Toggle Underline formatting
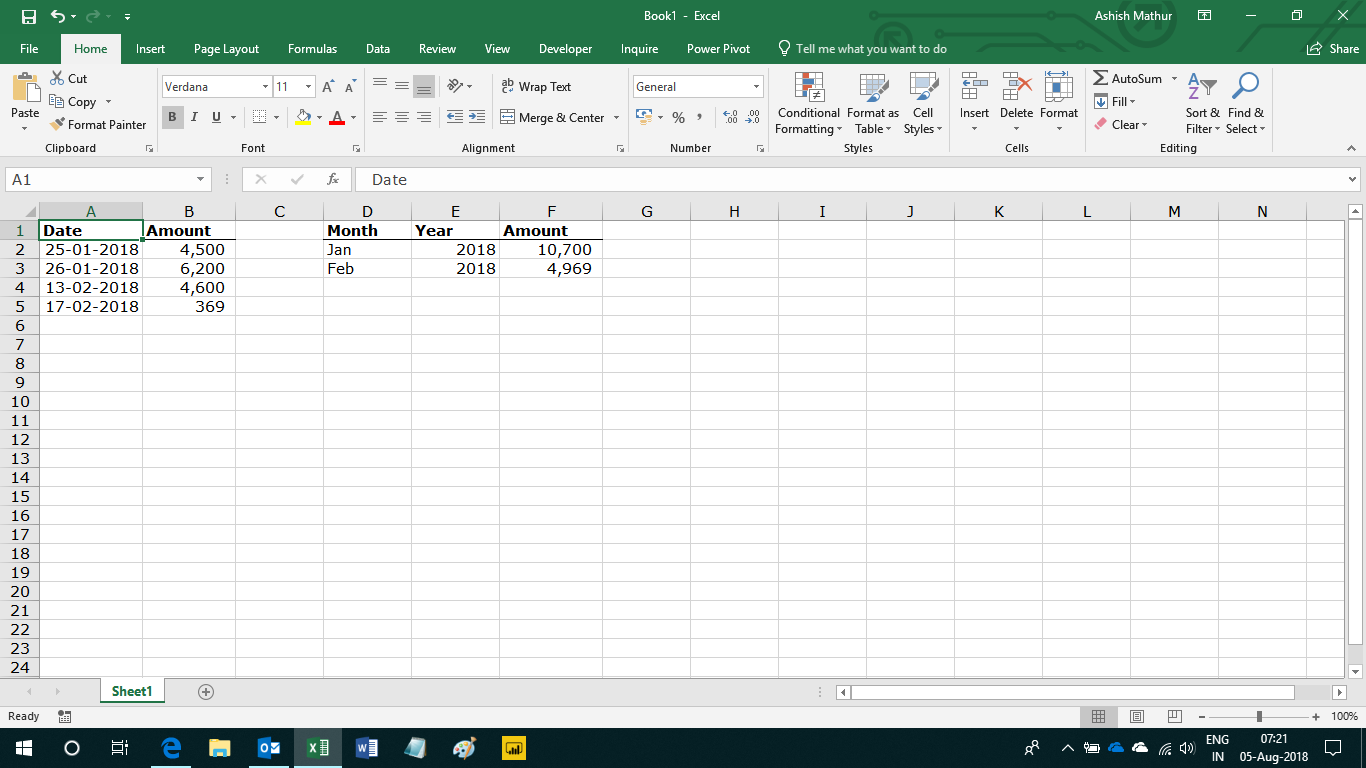This screenshot has height=768, width=1366. [x=216, y=117]
